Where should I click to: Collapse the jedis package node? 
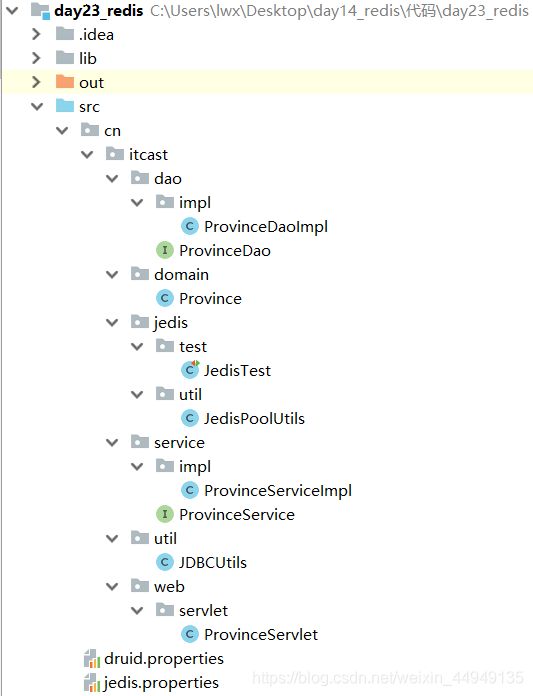point(112,322)
